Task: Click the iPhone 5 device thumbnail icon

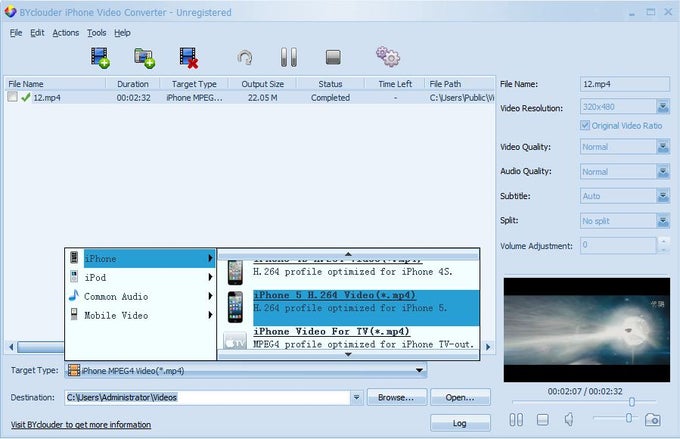Action: point(235,307)
